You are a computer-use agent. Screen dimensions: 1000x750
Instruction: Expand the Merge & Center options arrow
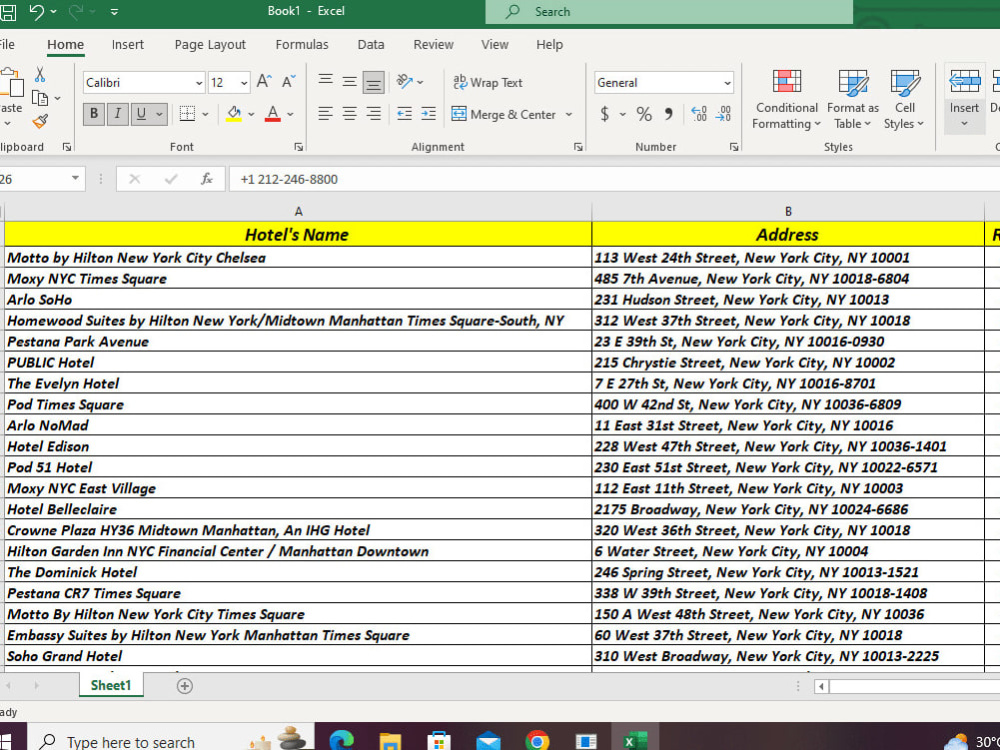click(x=569, y=114)
